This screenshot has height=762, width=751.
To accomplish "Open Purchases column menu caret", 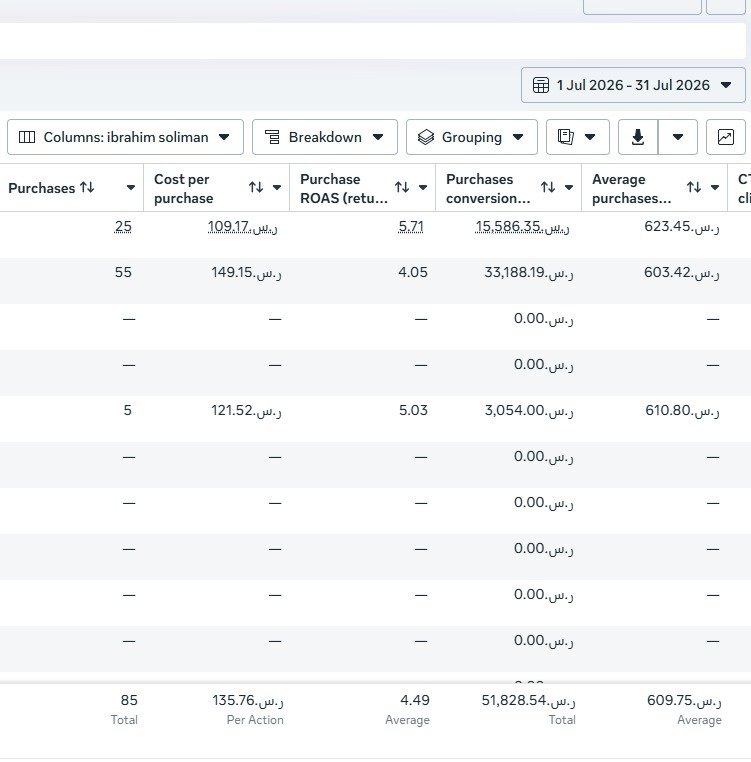I will tap(131, 188).
